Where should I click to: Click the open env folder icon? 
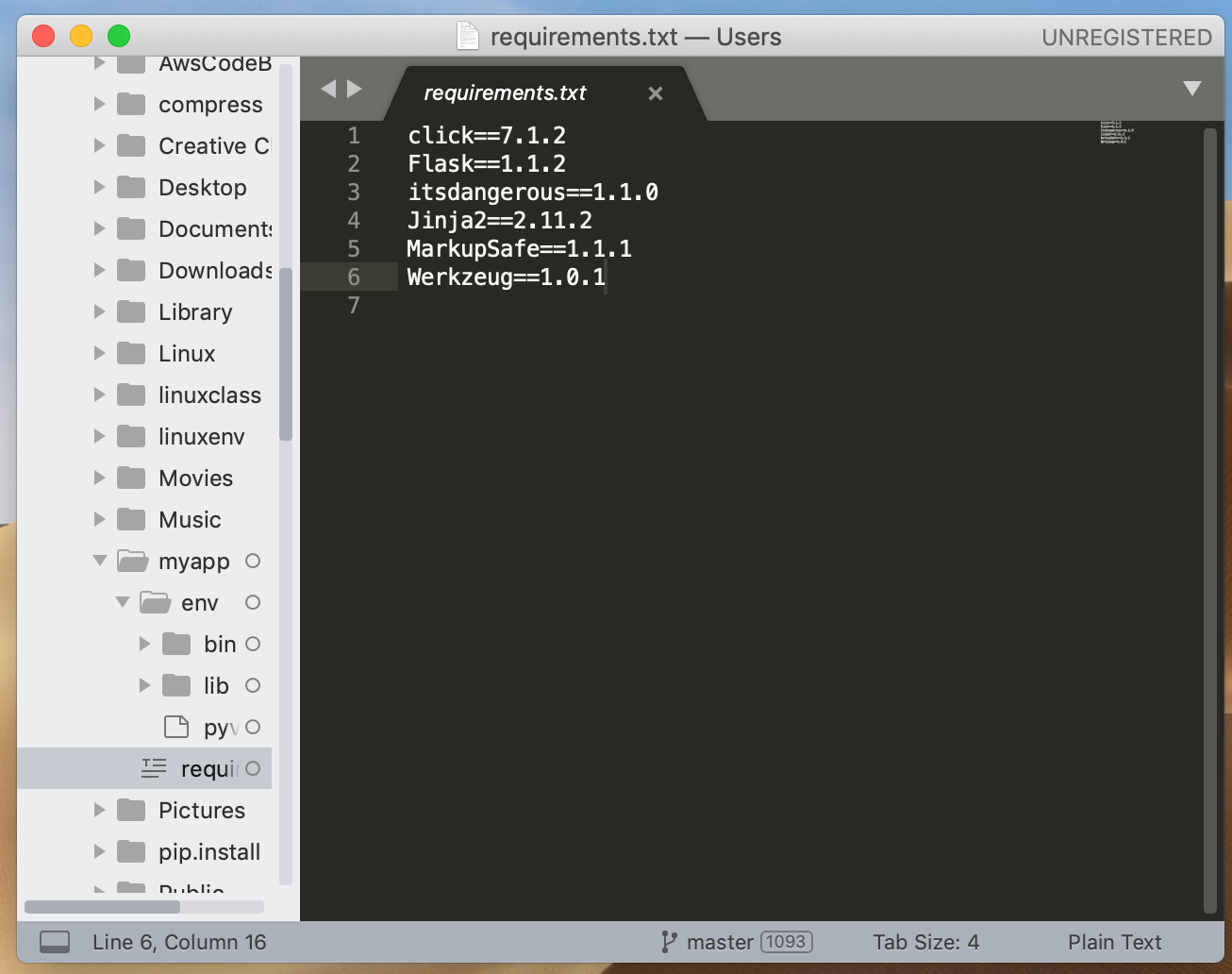point(155,602)
